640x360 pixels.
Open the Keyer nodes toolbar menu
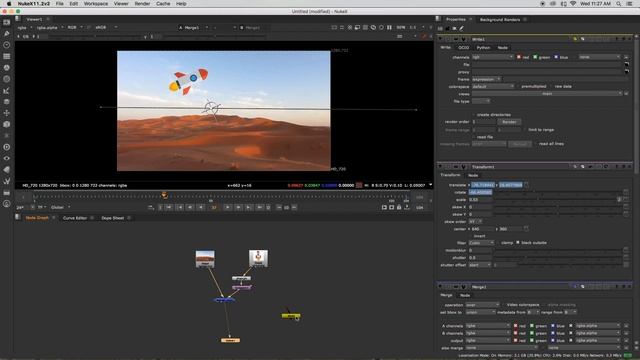pyautogui.click(x=7, y=91)
